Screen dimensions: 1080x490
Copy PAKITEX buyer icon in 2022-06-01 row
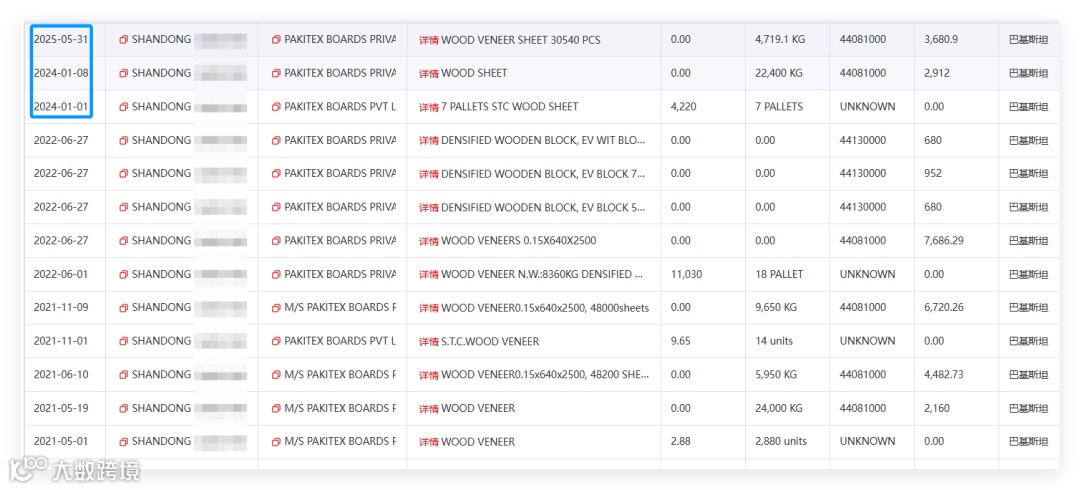(x=276, y=274)
